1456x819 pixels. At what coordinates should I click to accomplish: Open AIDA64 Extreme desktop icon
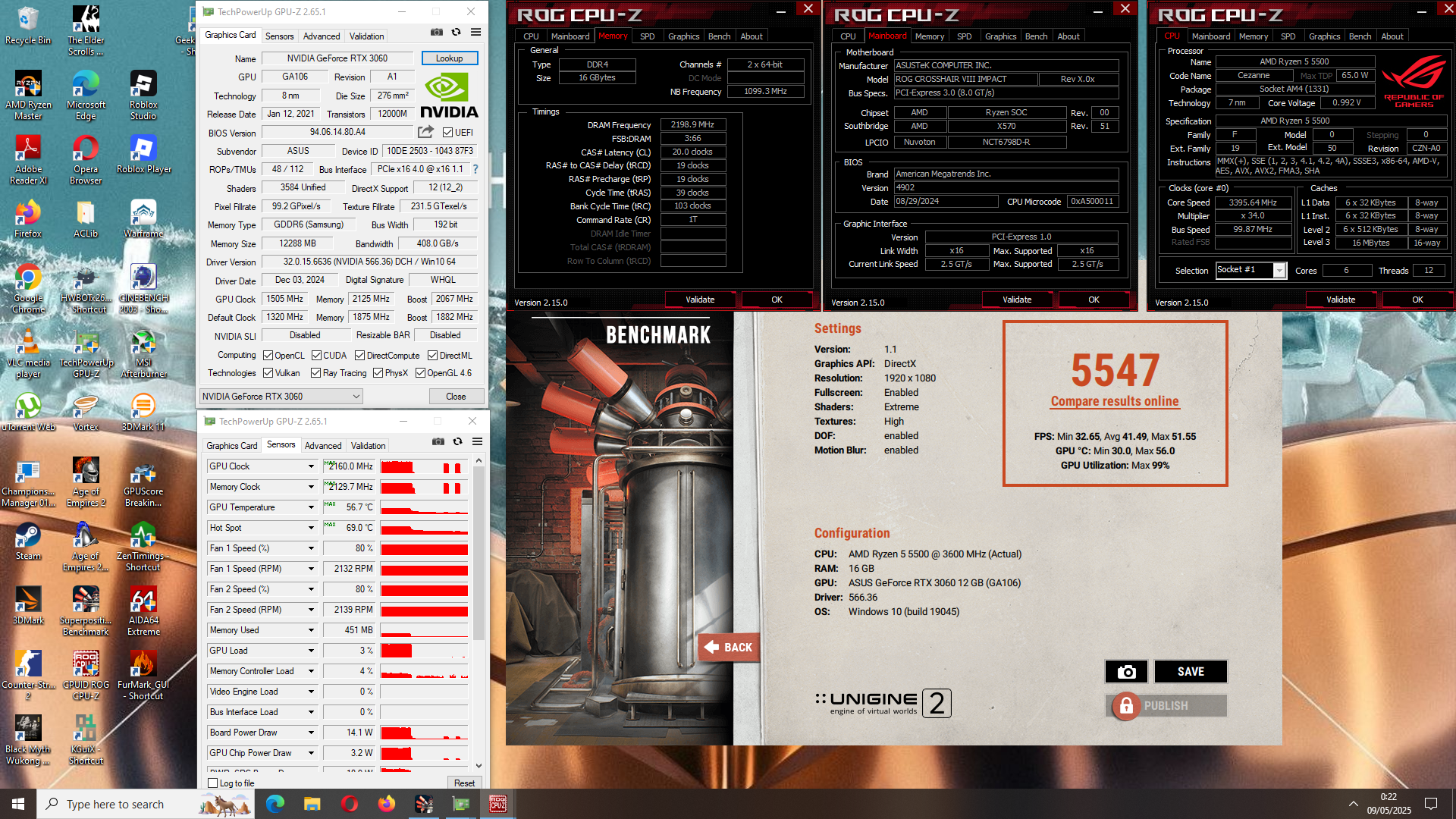tap(143, 610)
